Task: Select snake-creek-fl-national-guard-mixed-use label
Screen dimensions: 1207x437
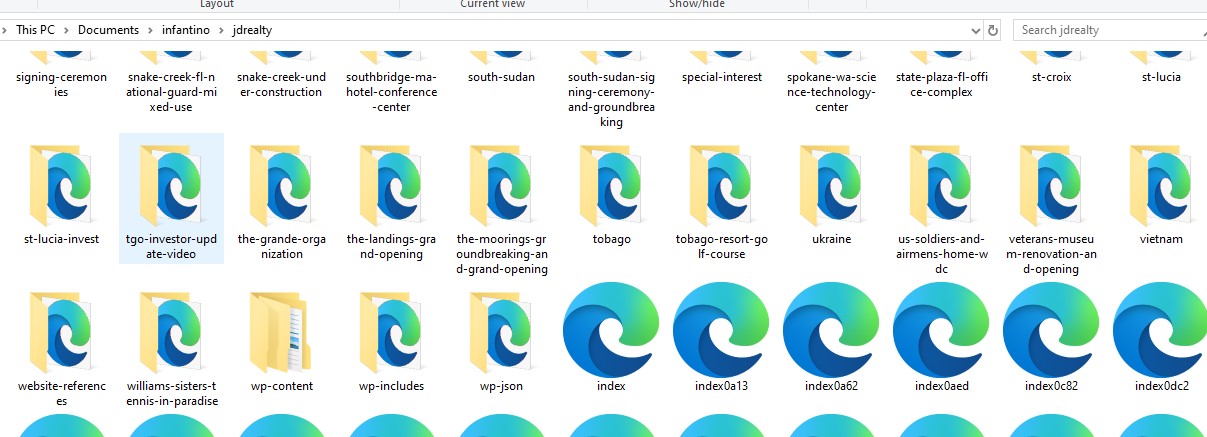Action: [171, 92]
